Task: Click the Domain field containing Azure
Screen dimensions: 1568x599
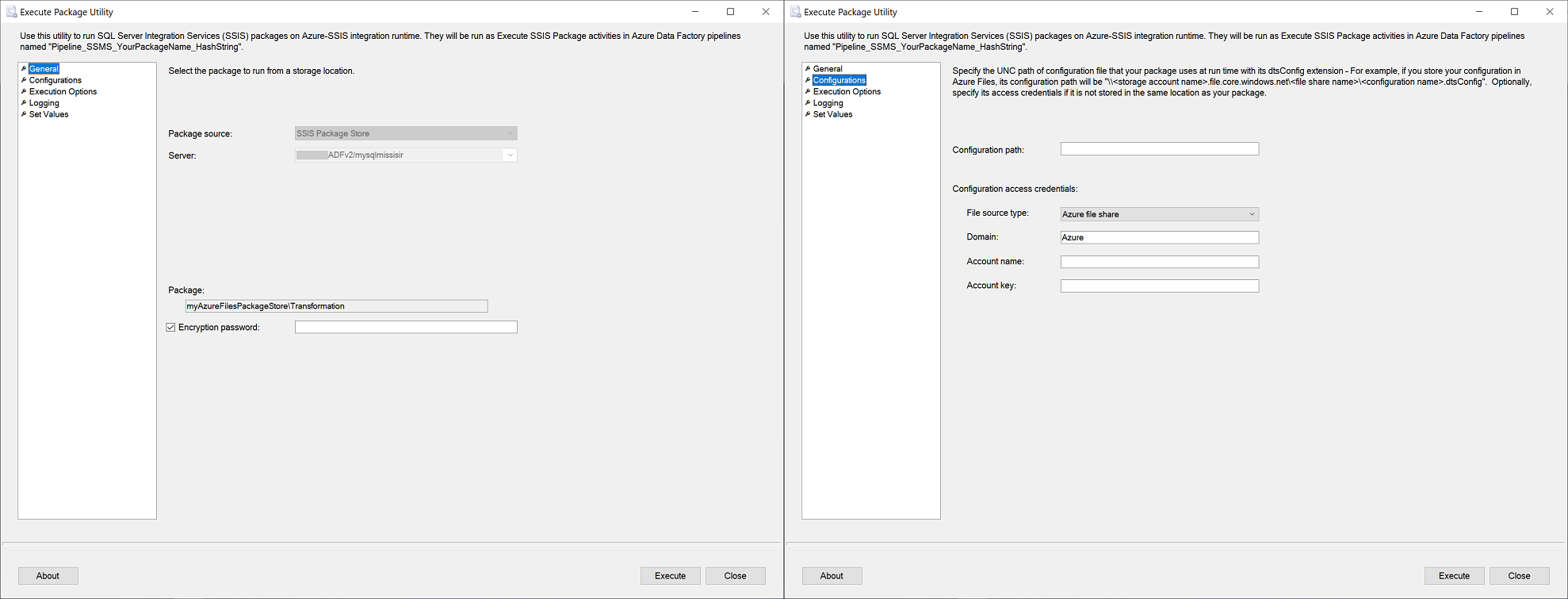Action: [1160, 237]
